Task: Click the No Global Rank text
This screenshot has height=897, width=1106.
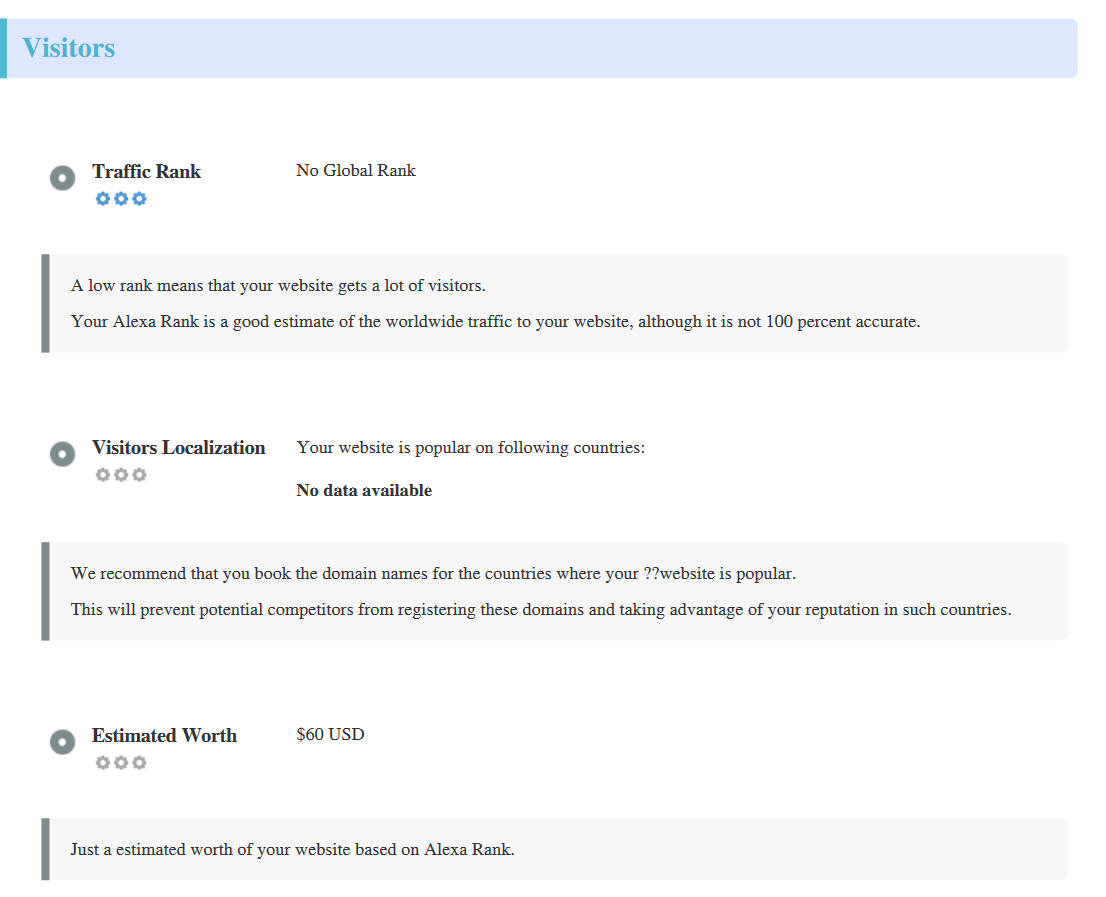Action: click(x=355, y=170)
